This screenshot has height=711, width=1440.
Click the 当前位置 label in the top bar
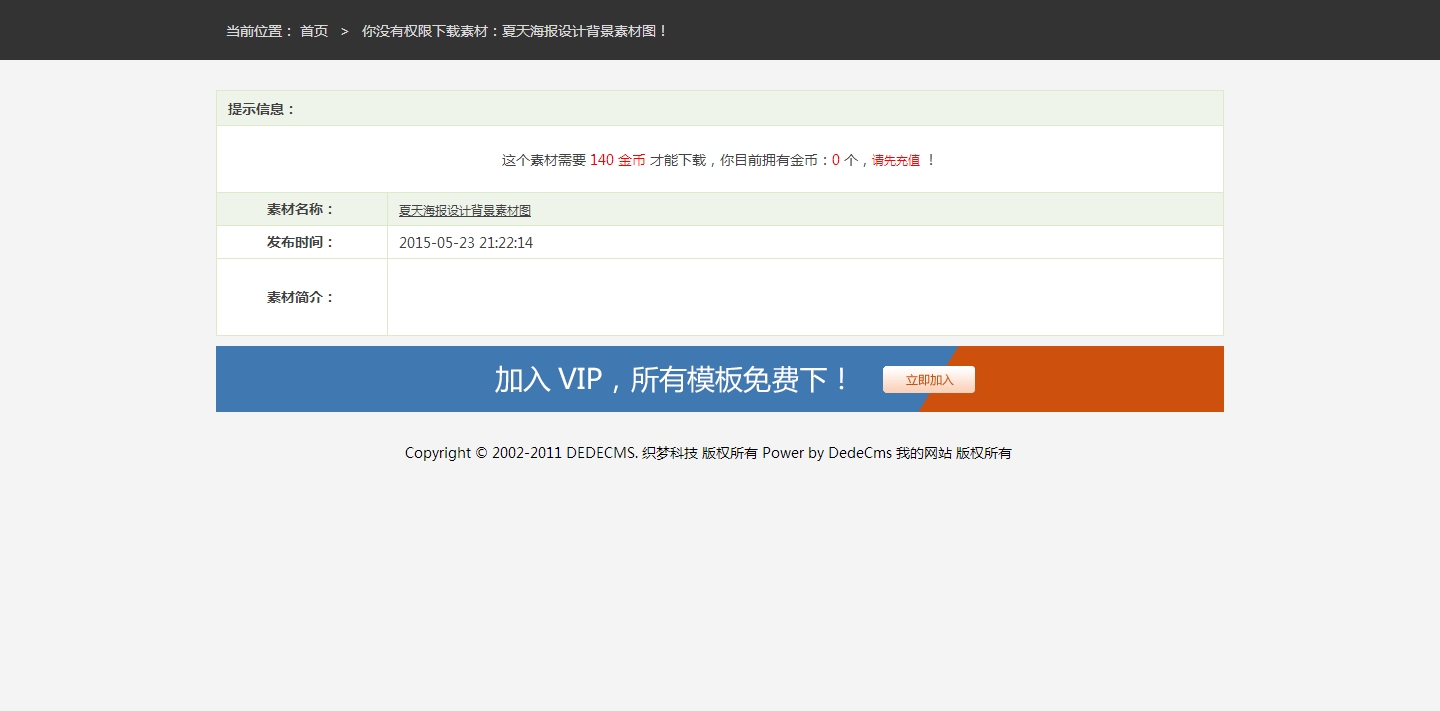pos(259,31)
